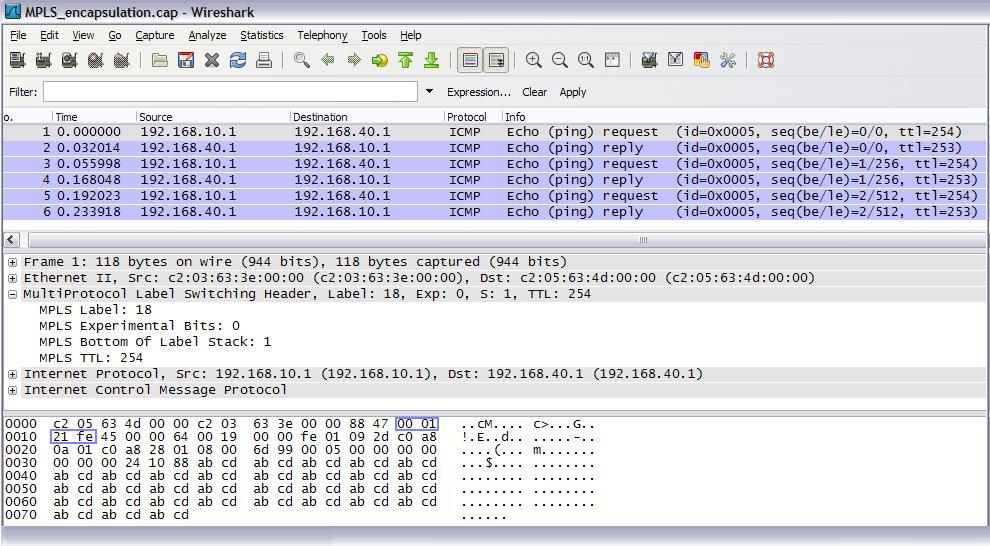990x546 pixels.
Task: Open the View menu
Action: [83, 35]
